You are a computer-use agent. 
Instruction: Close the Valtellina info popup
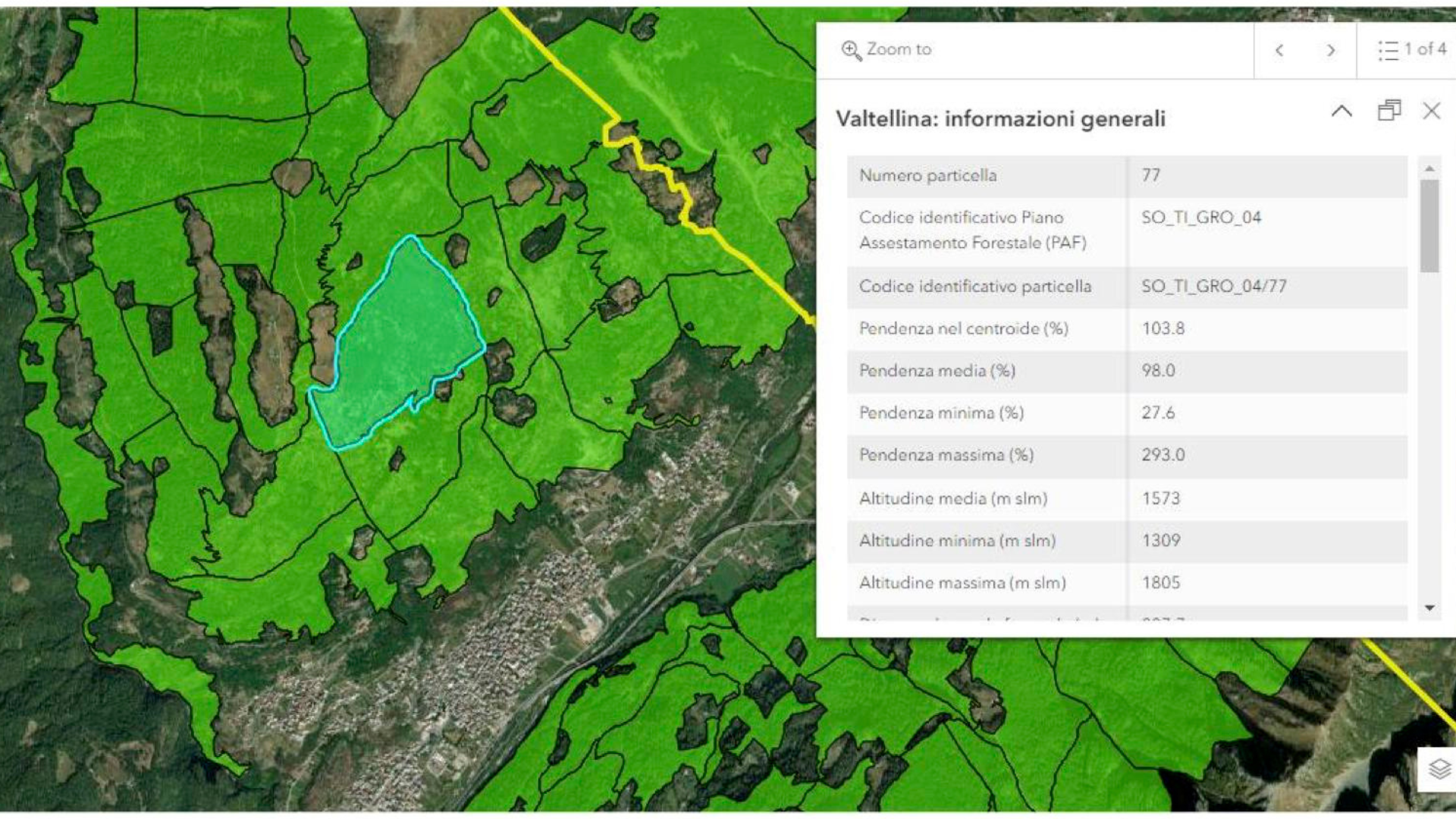(1431, 111)
